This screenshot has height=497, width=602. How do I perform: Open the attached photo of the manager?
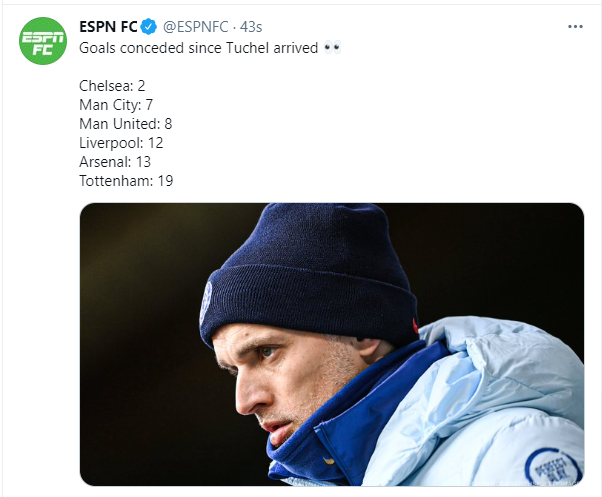331,343
